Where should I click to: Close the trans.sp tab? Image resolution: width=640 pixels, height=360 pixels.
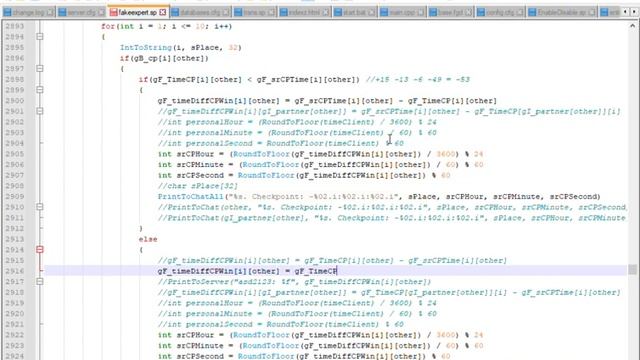(271, 12)
